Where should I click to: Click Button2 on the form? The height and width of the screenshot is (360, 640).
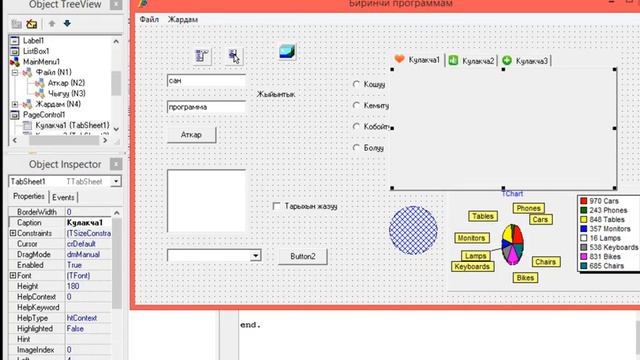303,256
